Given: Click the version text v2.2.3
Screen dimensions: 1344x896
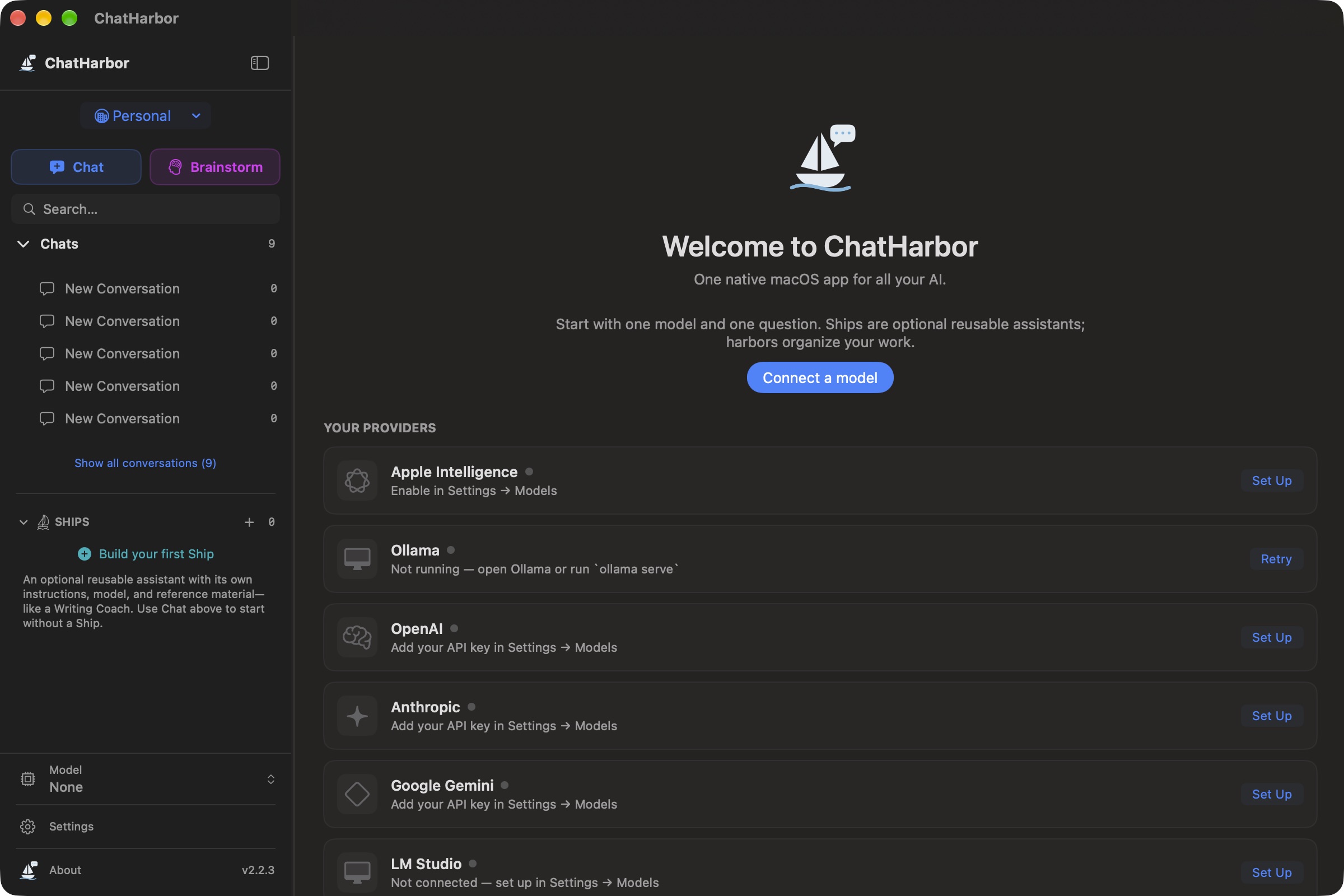Looking at the screenshot, I should point(258,870).
